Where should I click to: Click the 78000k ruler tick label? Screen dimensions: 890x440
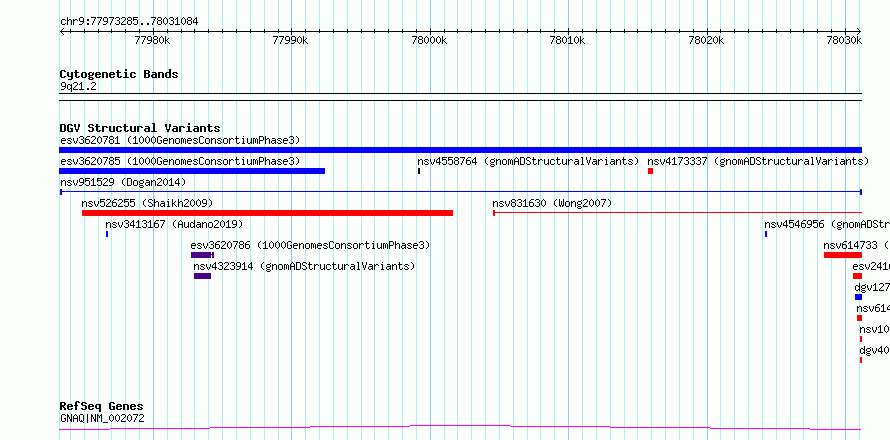coord(430,40)
